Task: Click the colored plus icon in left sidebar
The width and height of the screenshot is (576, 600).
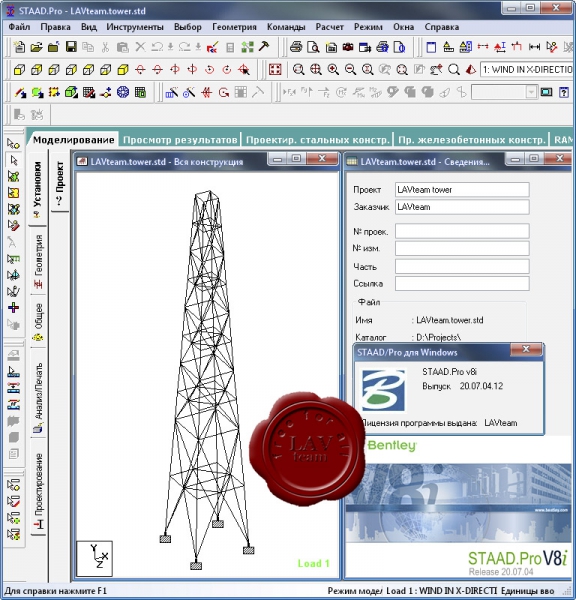Action: coord(13,308)
